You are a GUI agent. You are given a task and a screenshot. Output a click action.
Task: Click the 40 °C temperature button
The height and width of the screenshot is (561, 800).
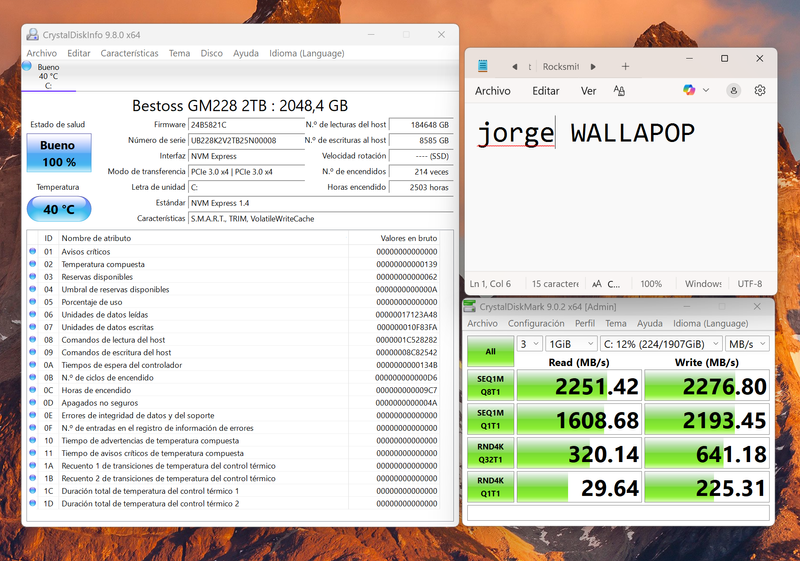(x=59, y=209)
